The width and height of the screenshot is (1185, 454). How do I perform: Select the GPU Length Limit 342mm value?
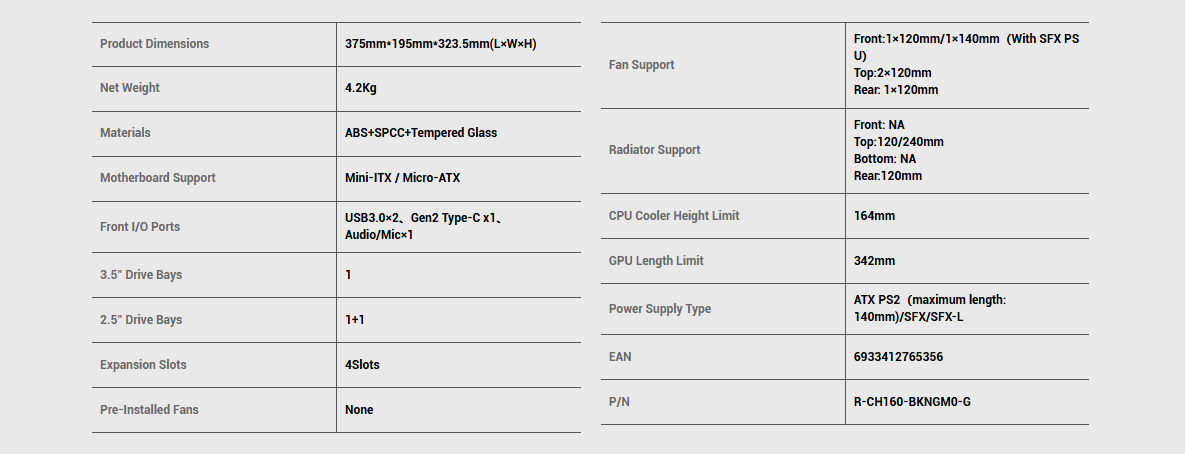click(874, 261)
